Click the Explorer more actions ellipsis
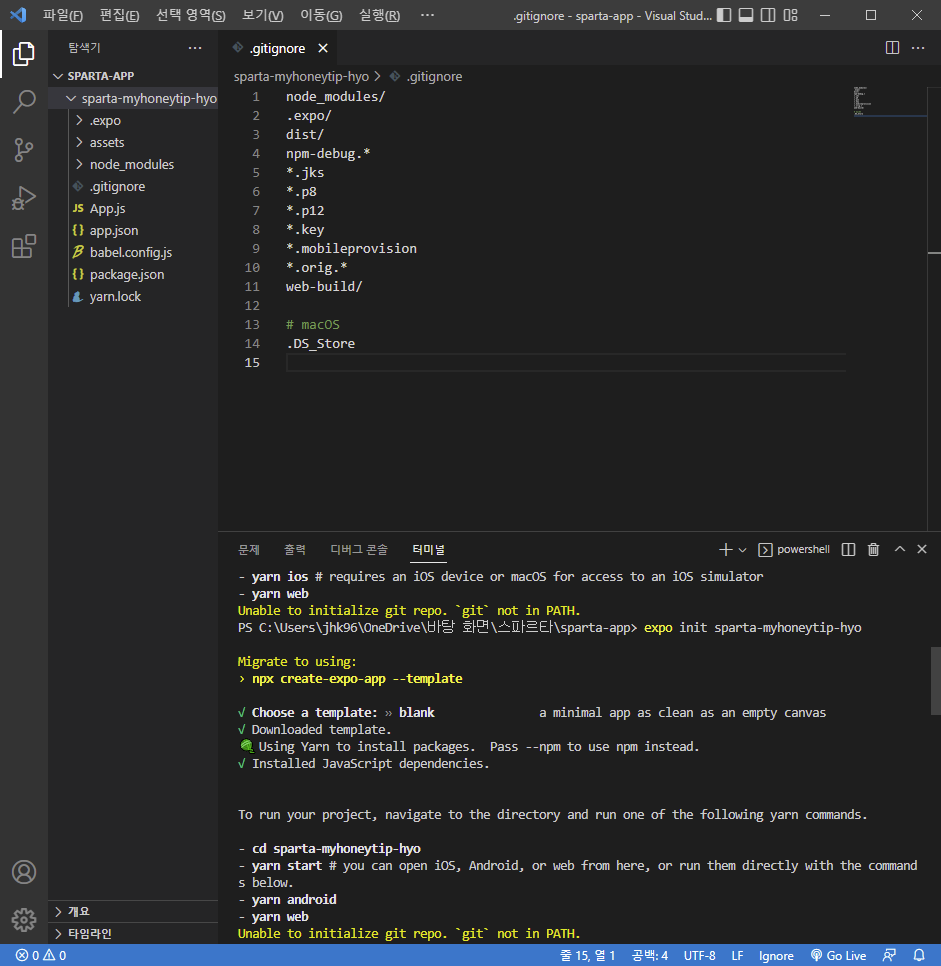 tap(195, 47)
